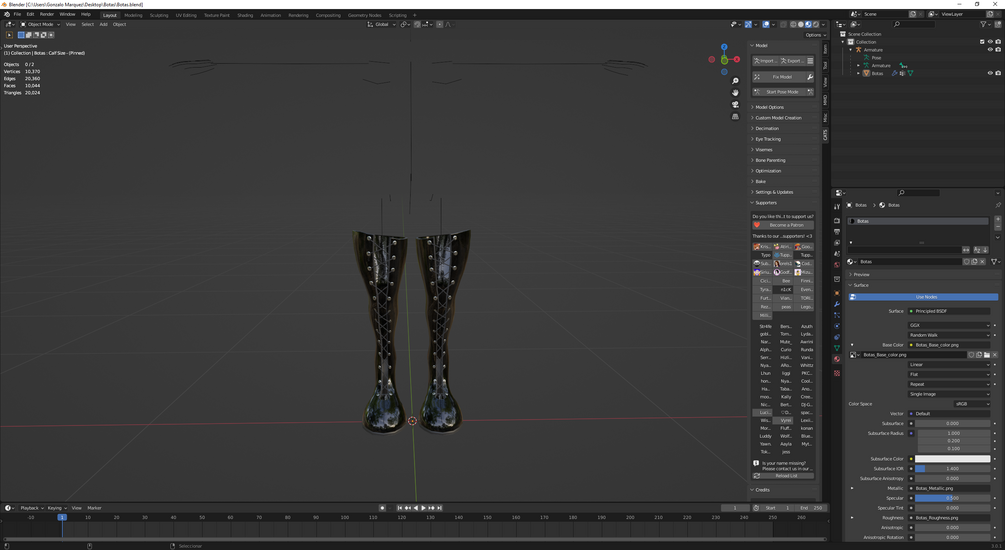Click Import model button
Viewport: 1005px width, 550px height.
[765, 61]
